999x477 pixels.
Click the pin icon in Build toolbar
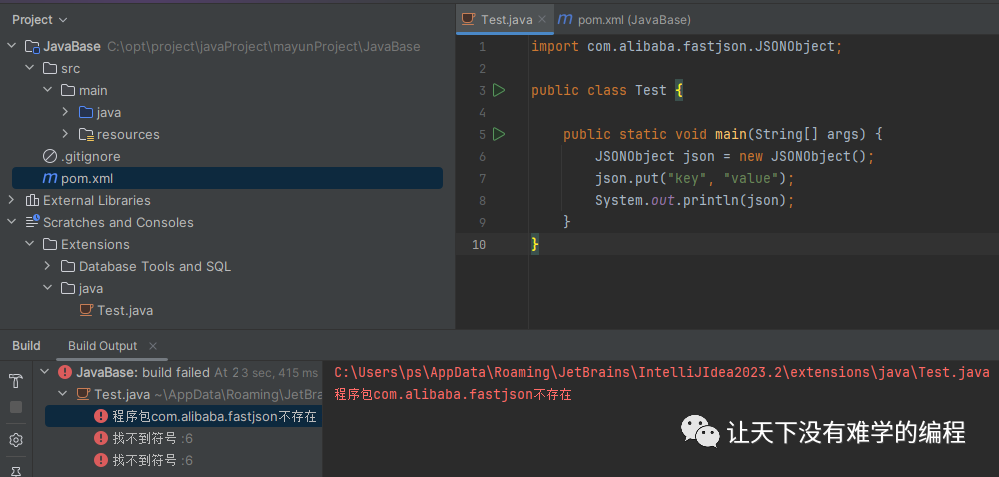tap(16, 468)
